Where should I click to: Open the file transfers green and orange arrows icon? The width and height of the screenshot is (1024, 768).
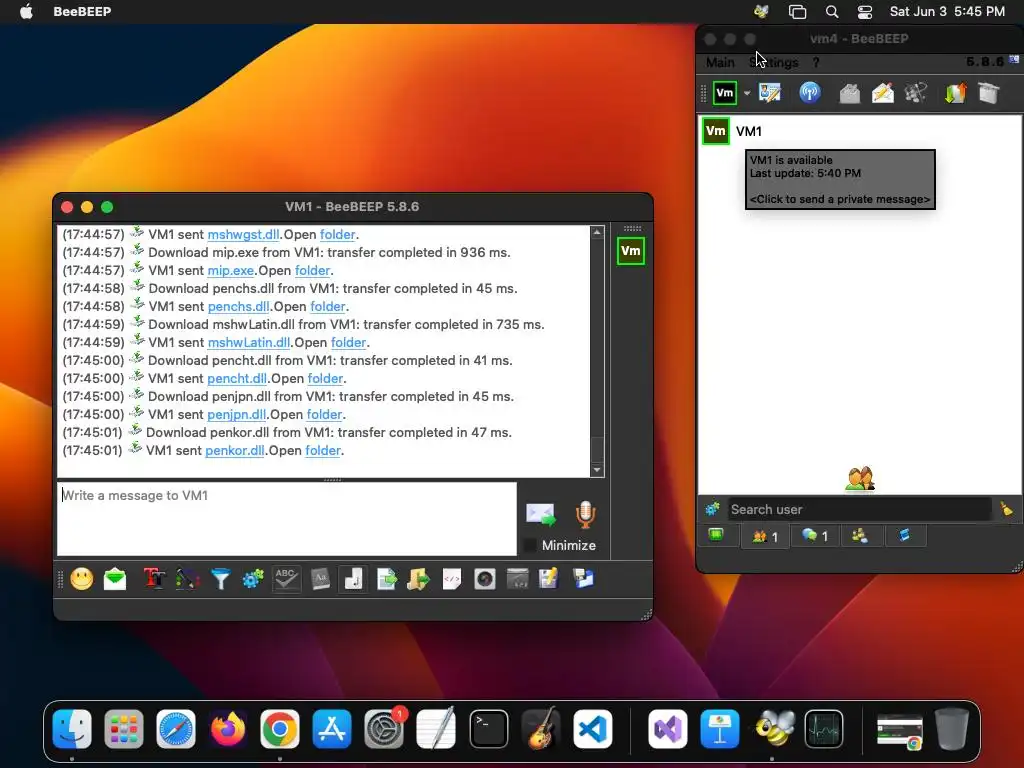[955, 93]
